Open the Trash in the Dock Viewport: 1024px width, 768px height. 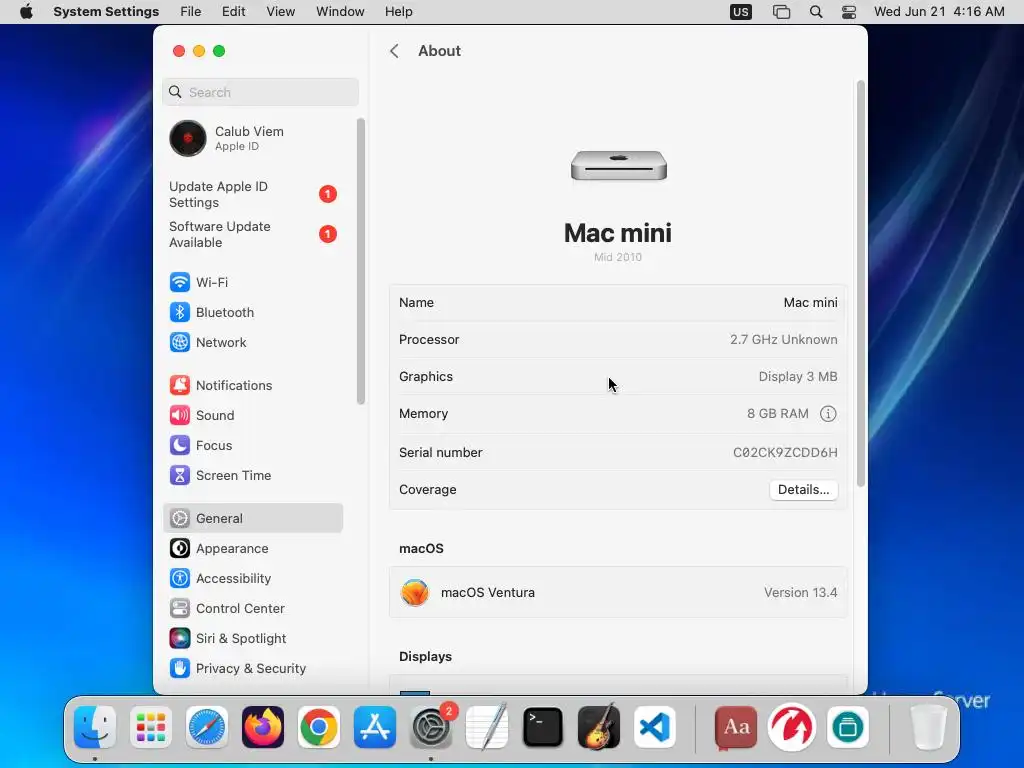928,727
